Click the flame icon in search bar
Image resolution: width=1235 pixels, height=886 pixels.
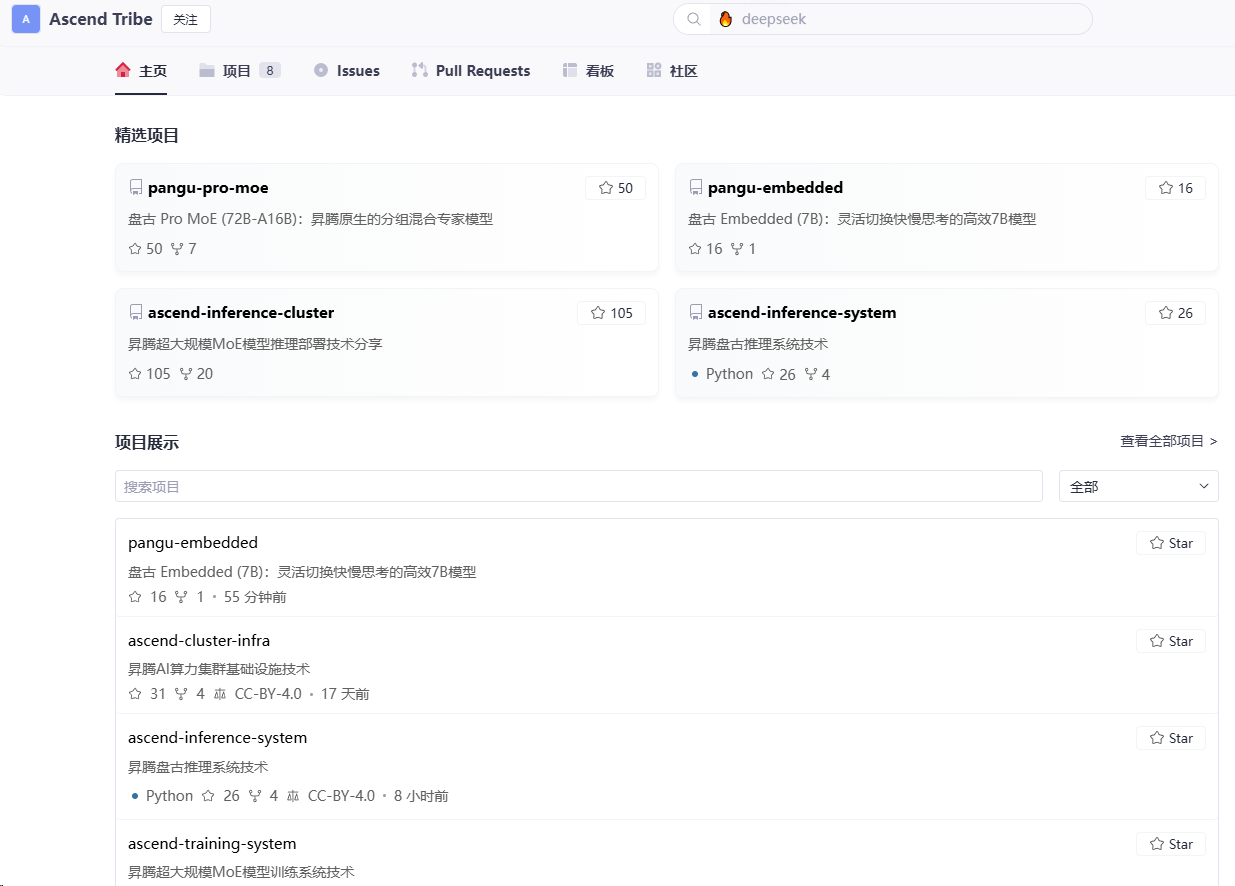[726, 19]
